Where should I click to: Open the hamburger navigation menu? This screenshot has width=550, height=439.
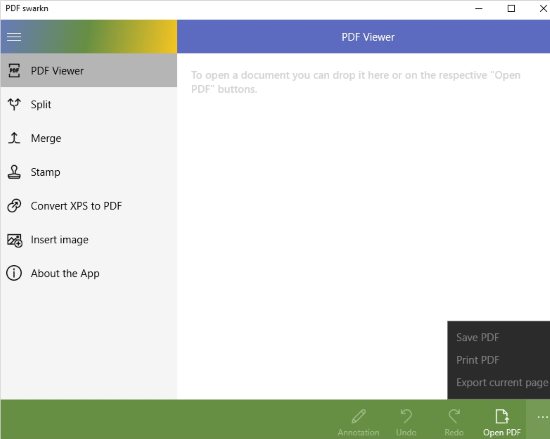tap(14, 37)
